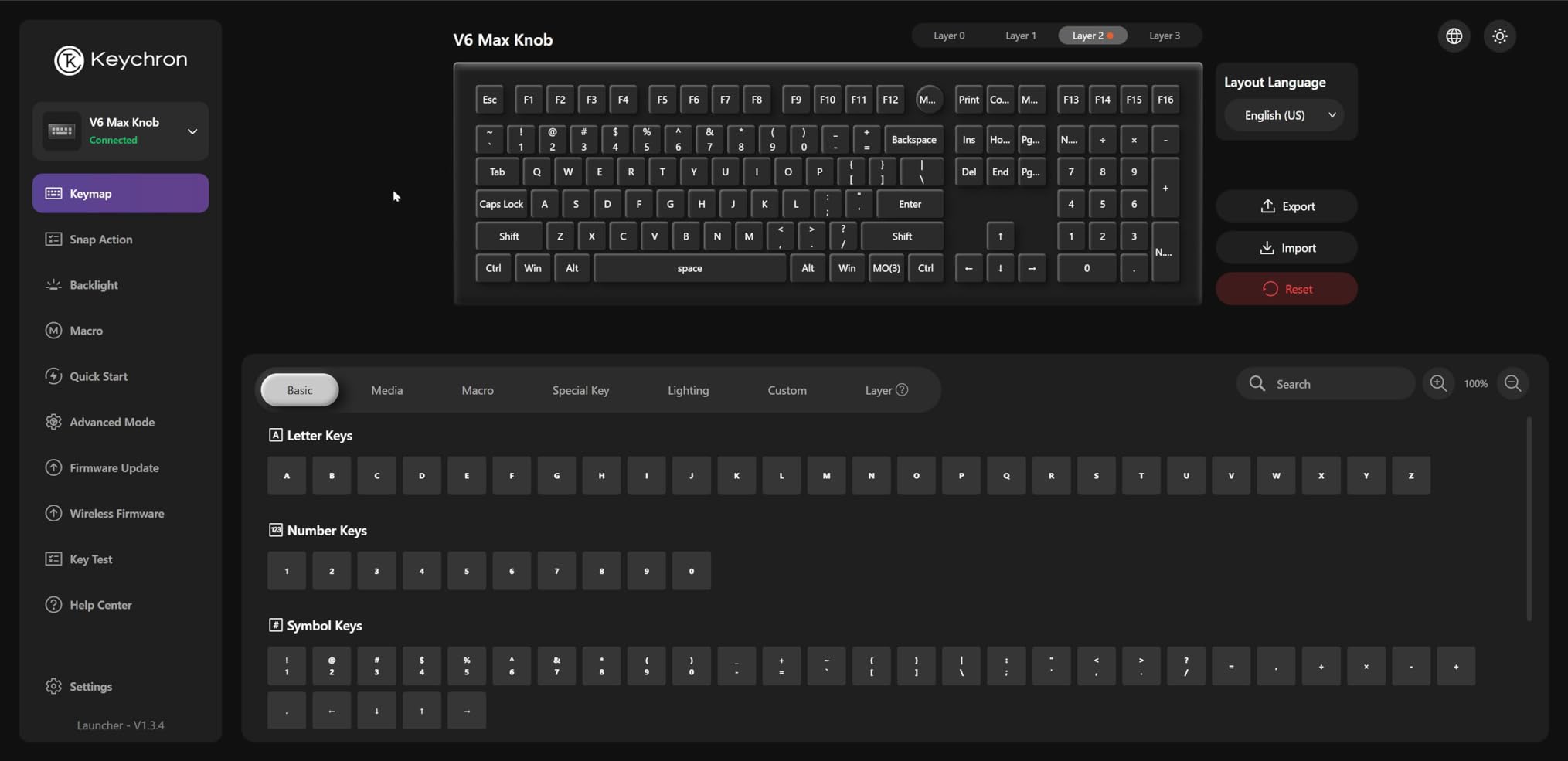Image resolution: width=1568 pixels, height=761 pixels.
Task: Select the space bar on keyboard
Action: pos(689,268)
